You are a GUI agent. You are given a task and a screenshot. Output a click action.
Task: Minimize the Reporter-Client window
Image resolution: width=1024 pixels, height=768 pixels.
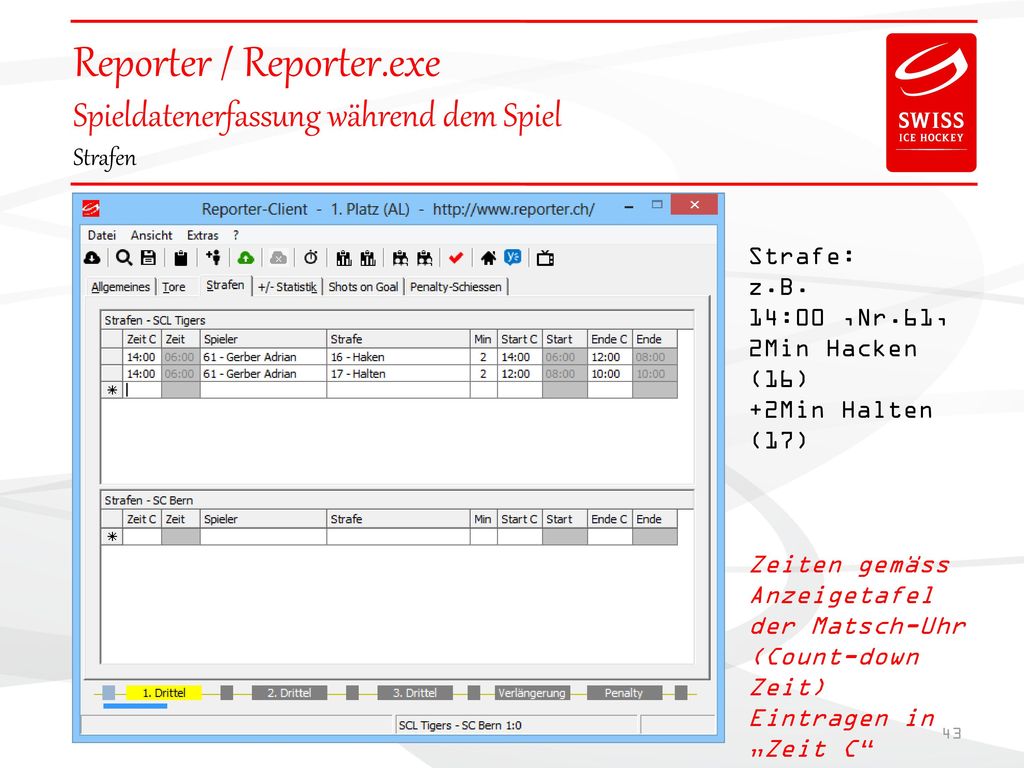[628, 207]
